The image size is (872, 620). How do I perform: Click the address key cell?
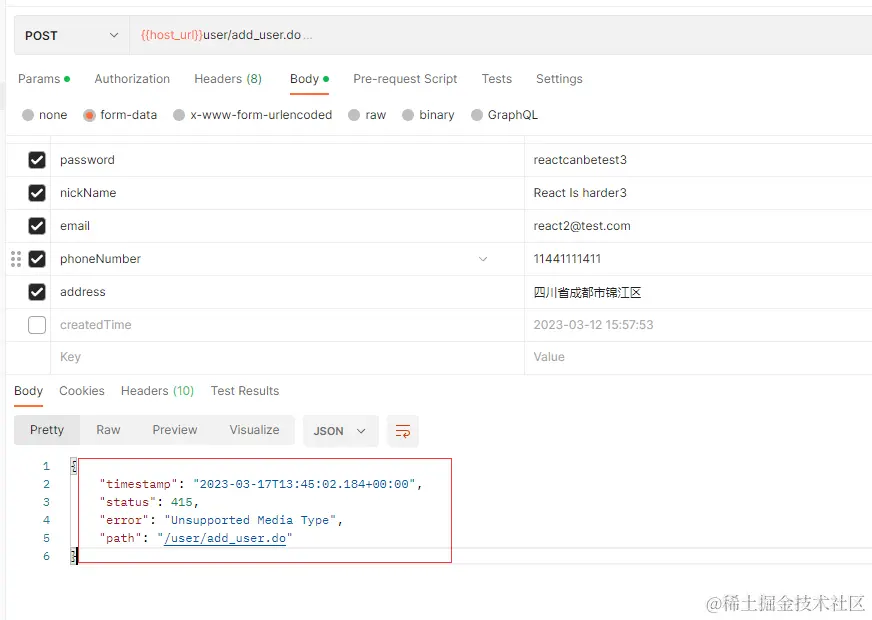coord(287,292)
